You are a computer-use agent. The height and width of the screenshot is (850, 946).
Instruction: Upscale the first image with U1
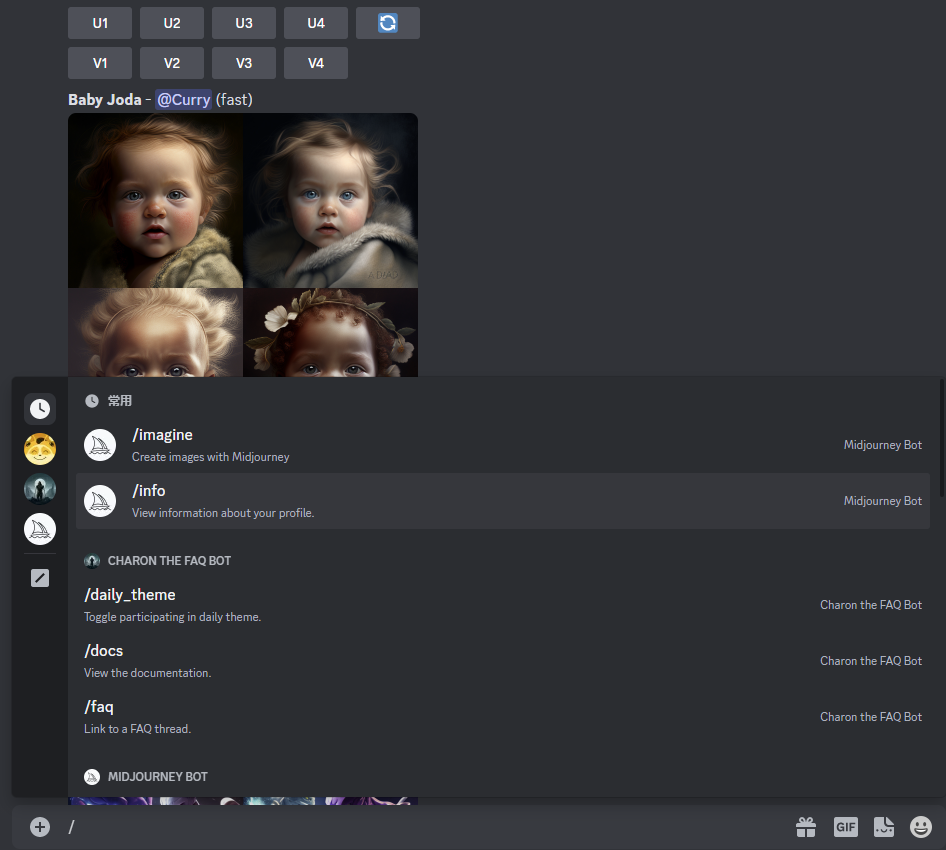pos(100,23)
